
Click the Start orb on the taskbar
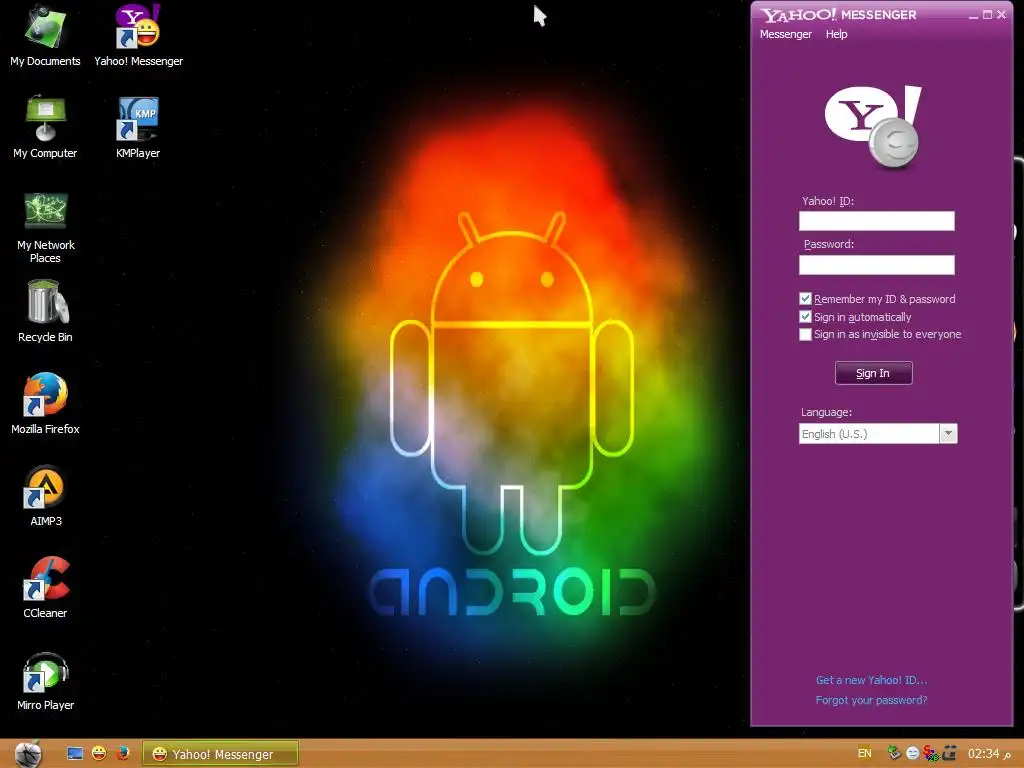coord(28,754)
